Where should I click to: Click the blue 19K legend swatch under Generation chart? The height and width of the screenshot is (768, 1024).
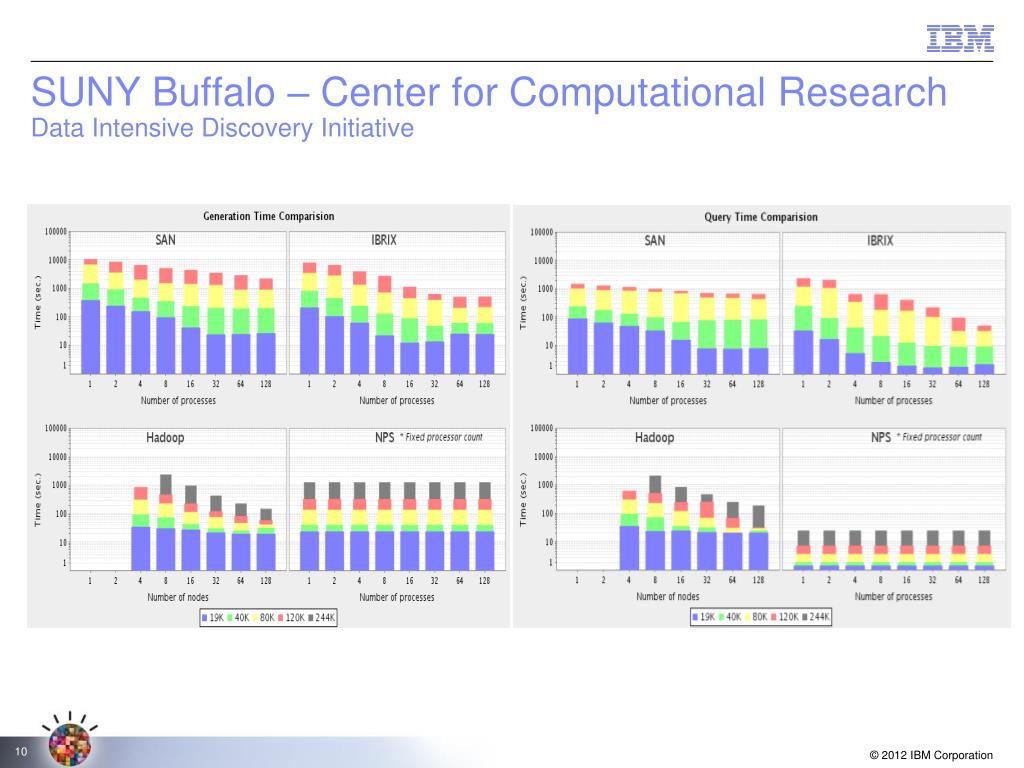click(x=204, y=618)
